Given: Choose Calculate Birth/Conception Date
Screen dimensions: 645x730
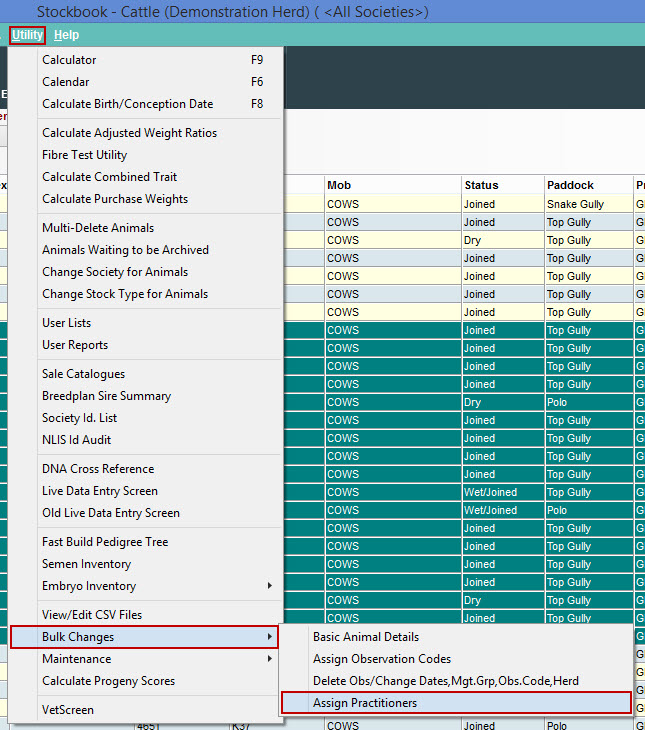Looking at the screenshot, I should point(145,104).
